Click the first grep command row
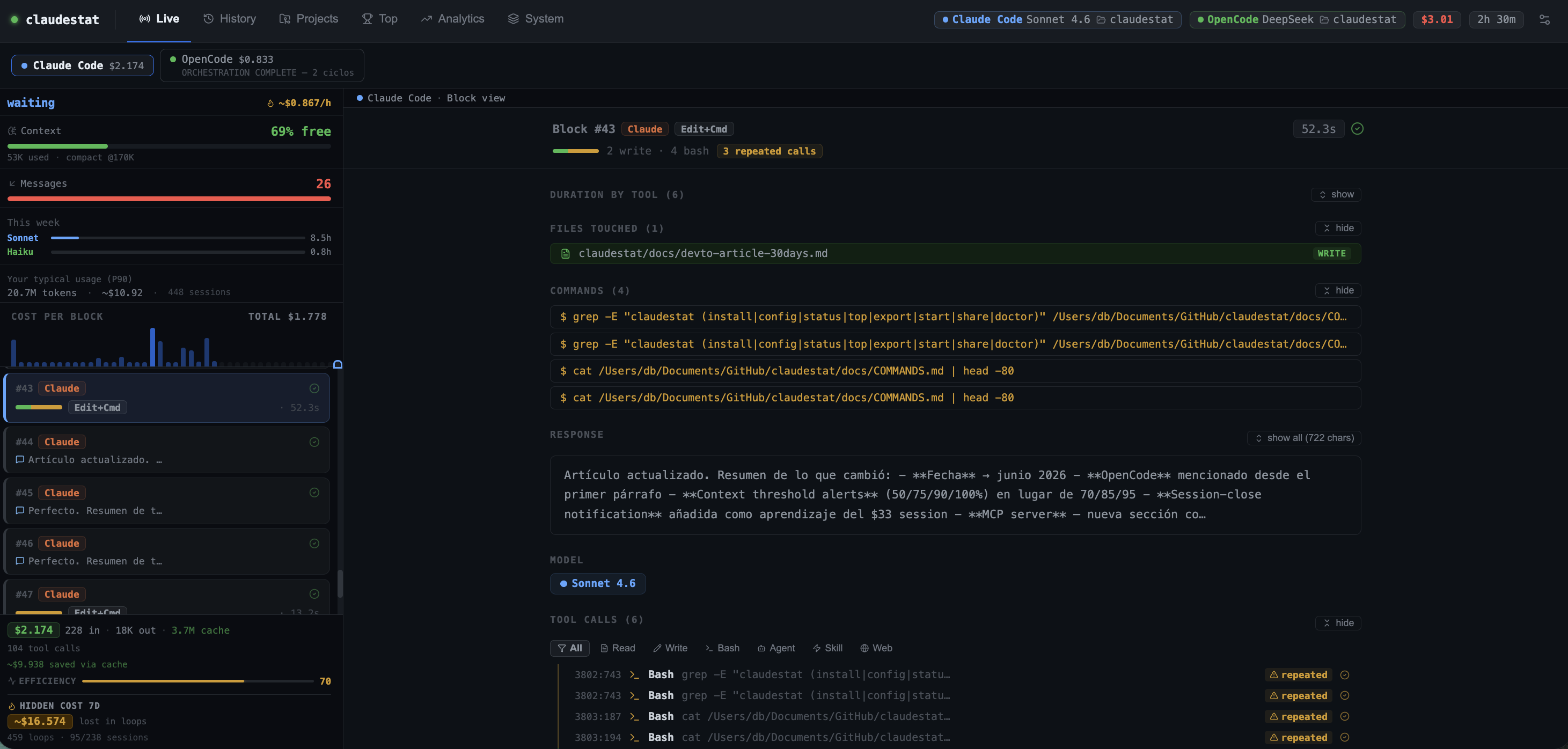 tap(955, 317)
